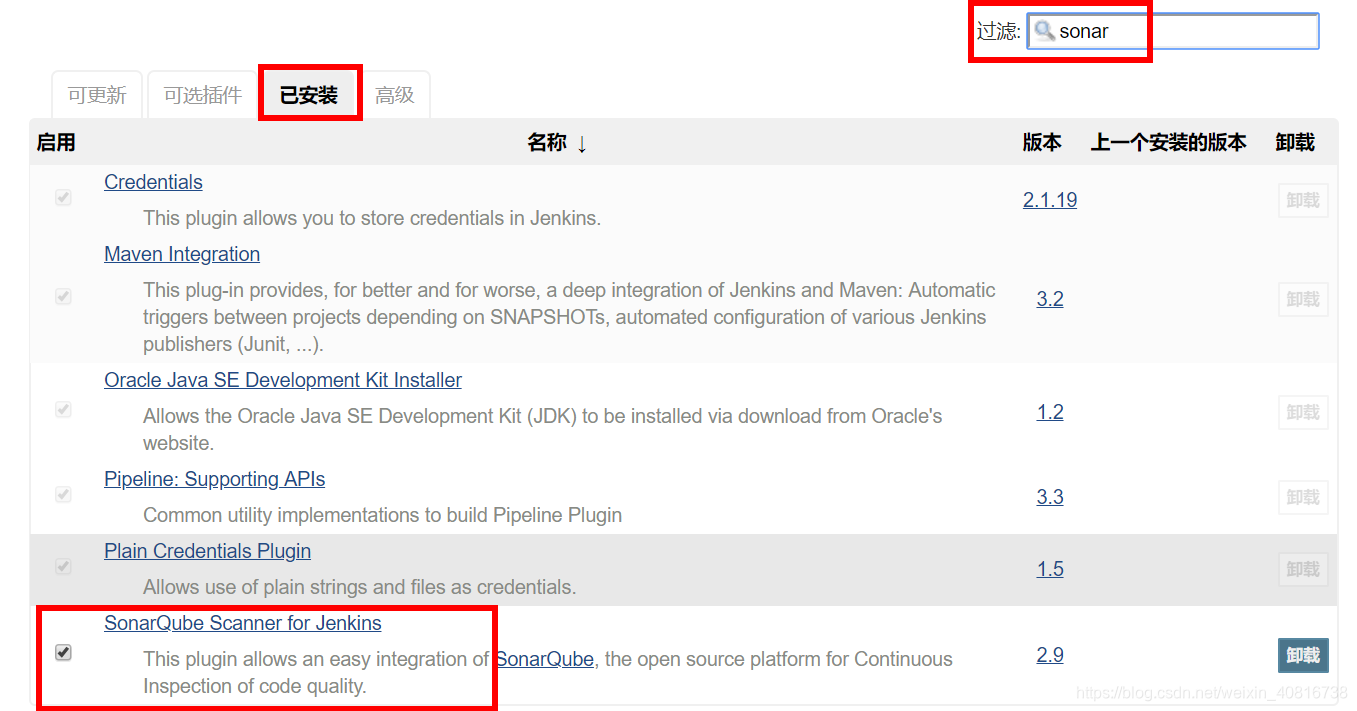This screenshot has width=1357, height=711.
Task: Select the 已安装 tab
Action: click(309, 95)
